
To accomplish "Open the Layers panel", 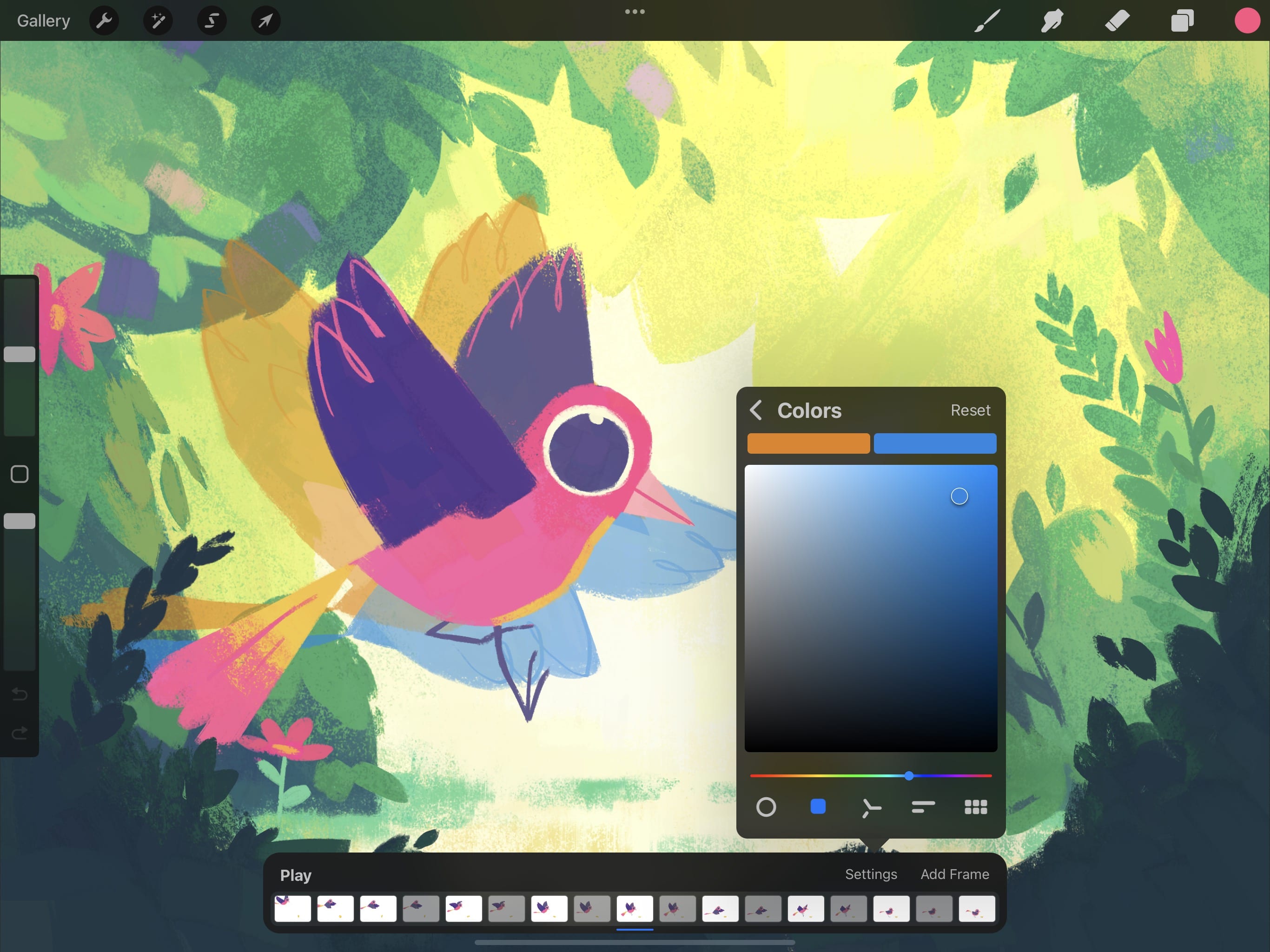I will coord(1182,20).
